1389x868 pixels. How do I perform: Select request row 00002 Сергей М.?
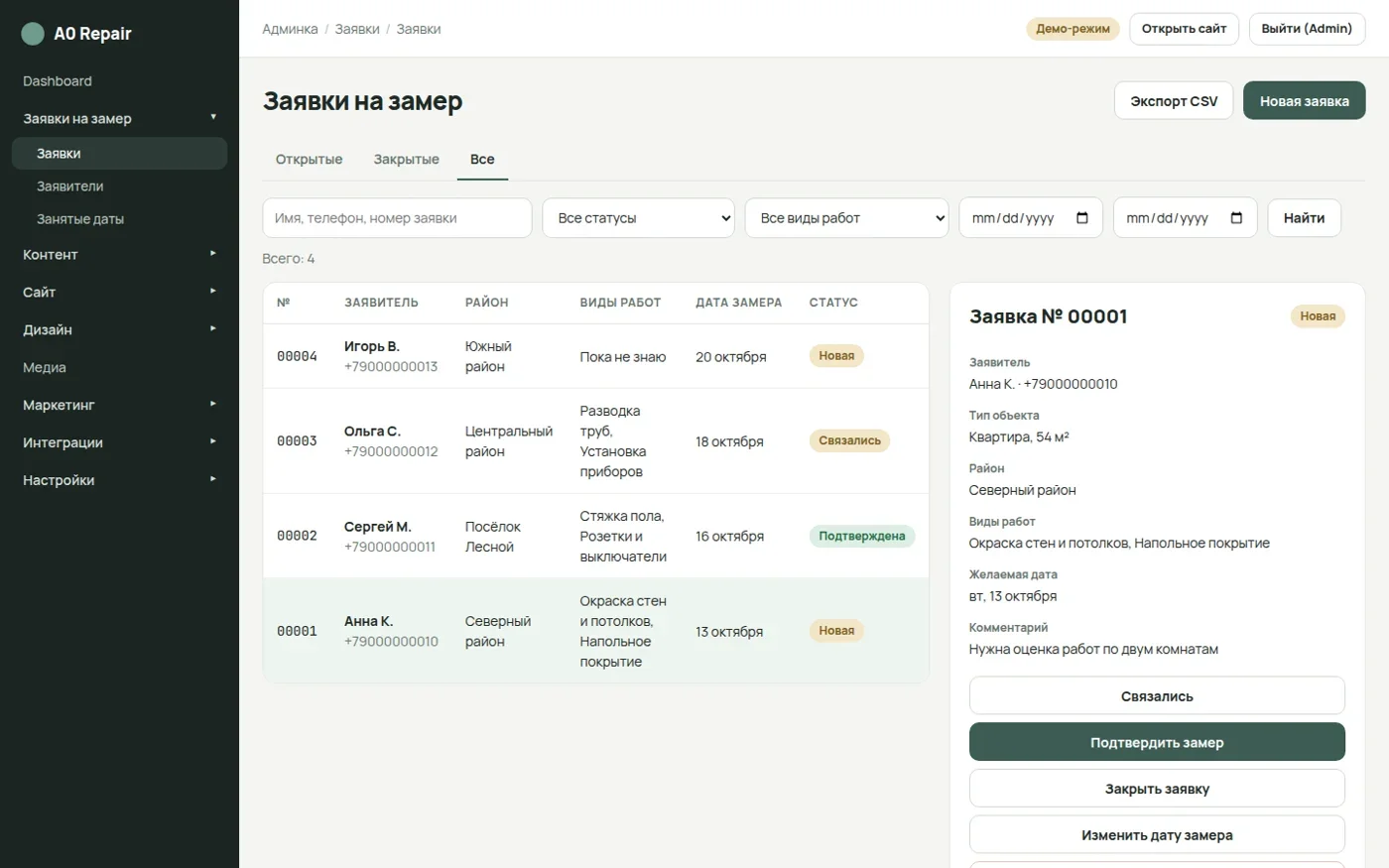tap(595, 537)
